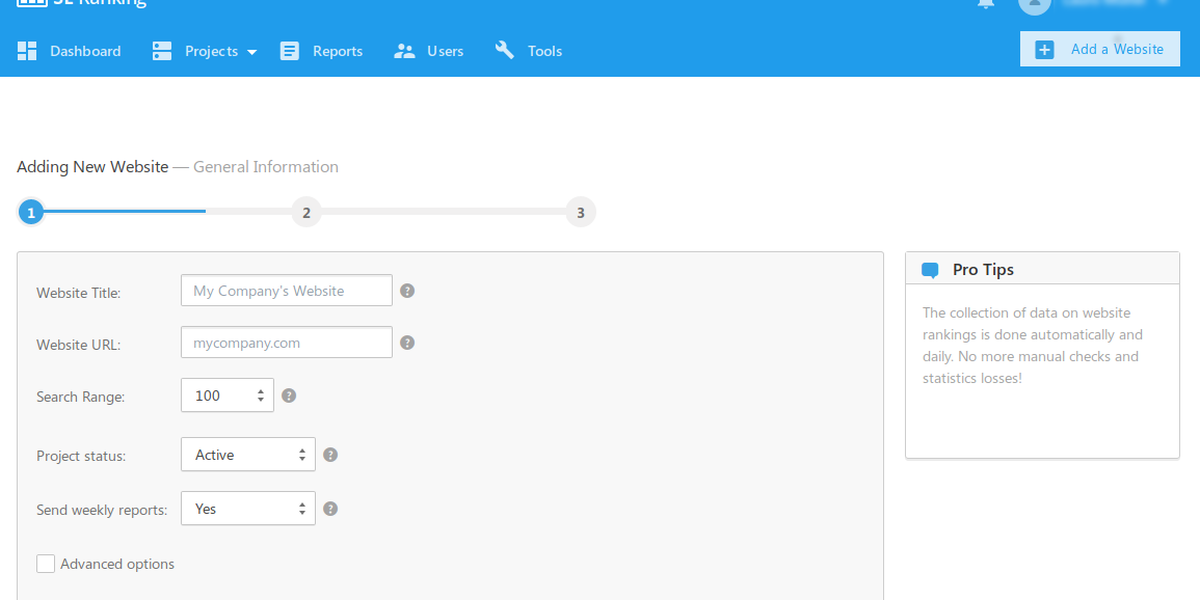
Task: Expand the Projects menu
Action: tap(205, 51)
